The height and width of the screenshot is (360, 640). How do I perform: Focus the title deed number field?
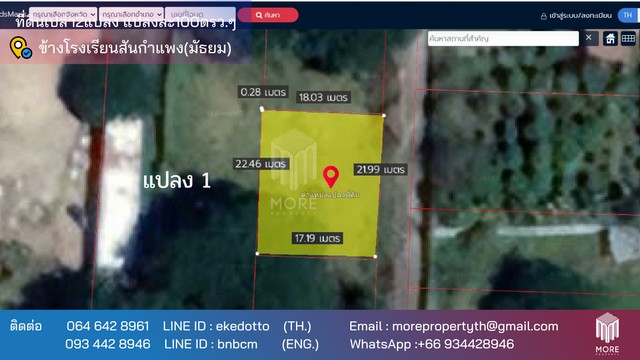[x=200, y=14]
